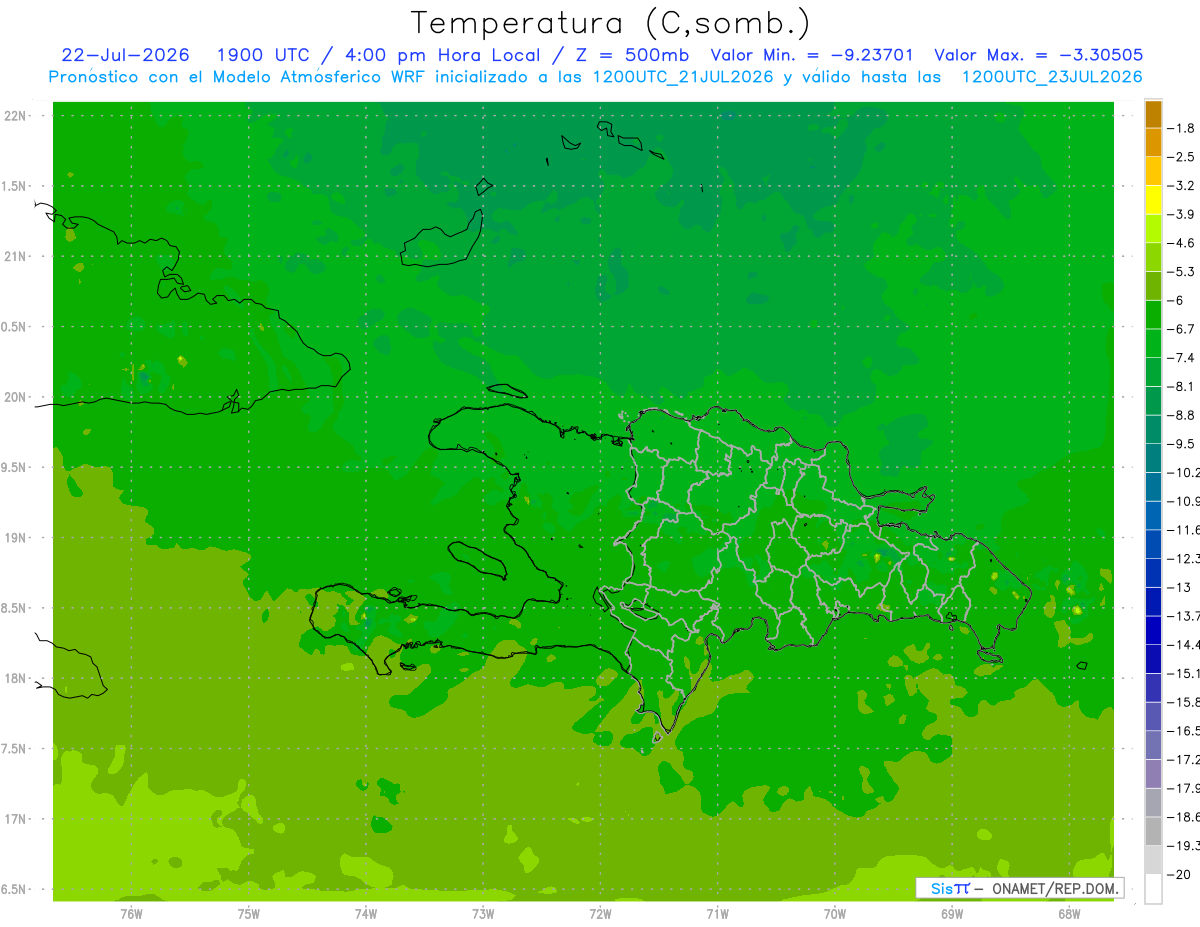
Task: Click the "-2.5" colorbar label
Action: (x=1182, y=157)
